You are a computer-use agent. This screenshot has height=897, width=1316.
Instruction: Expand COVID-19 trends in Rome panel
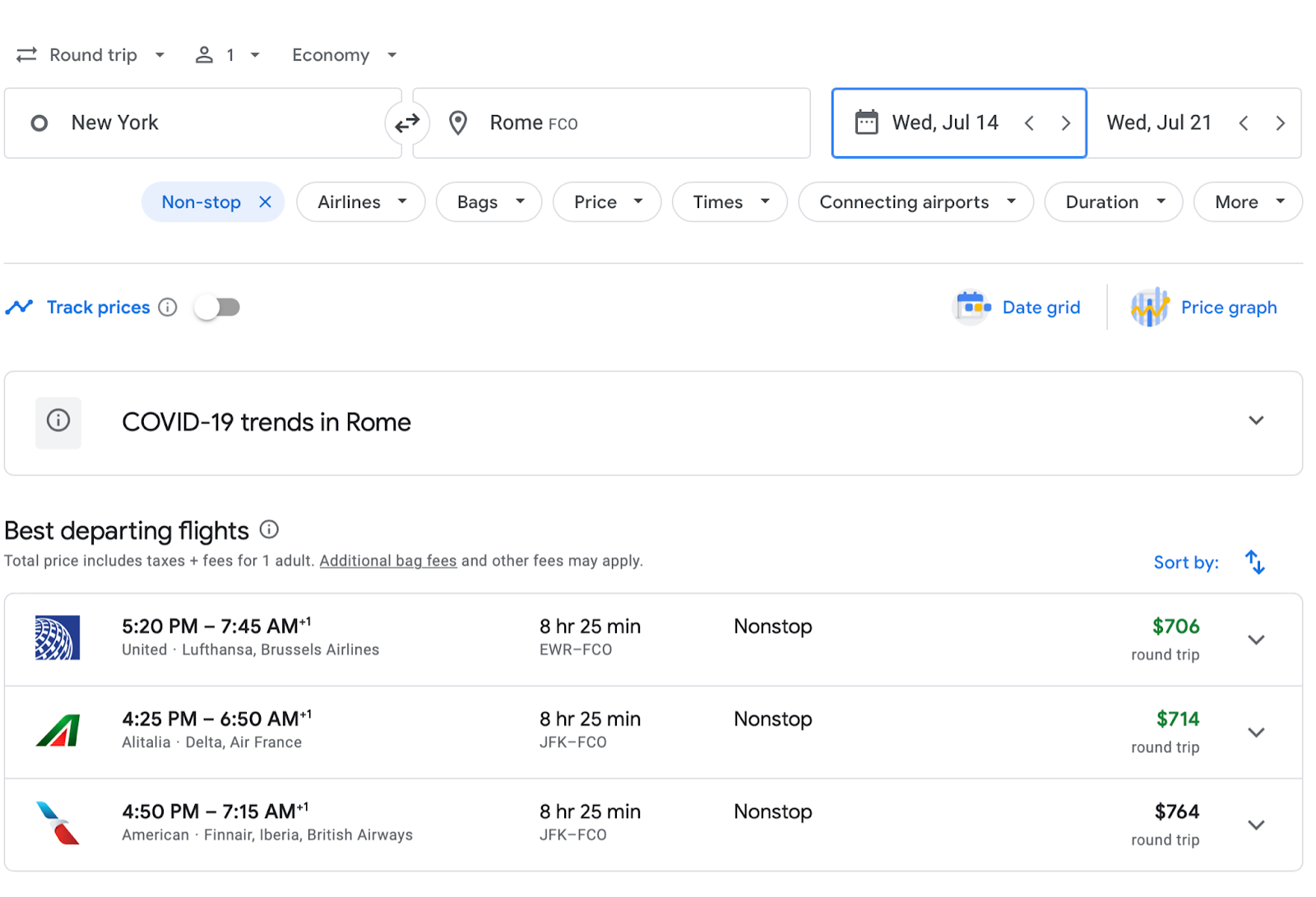pyautogui.click(x=1255, y=421)
